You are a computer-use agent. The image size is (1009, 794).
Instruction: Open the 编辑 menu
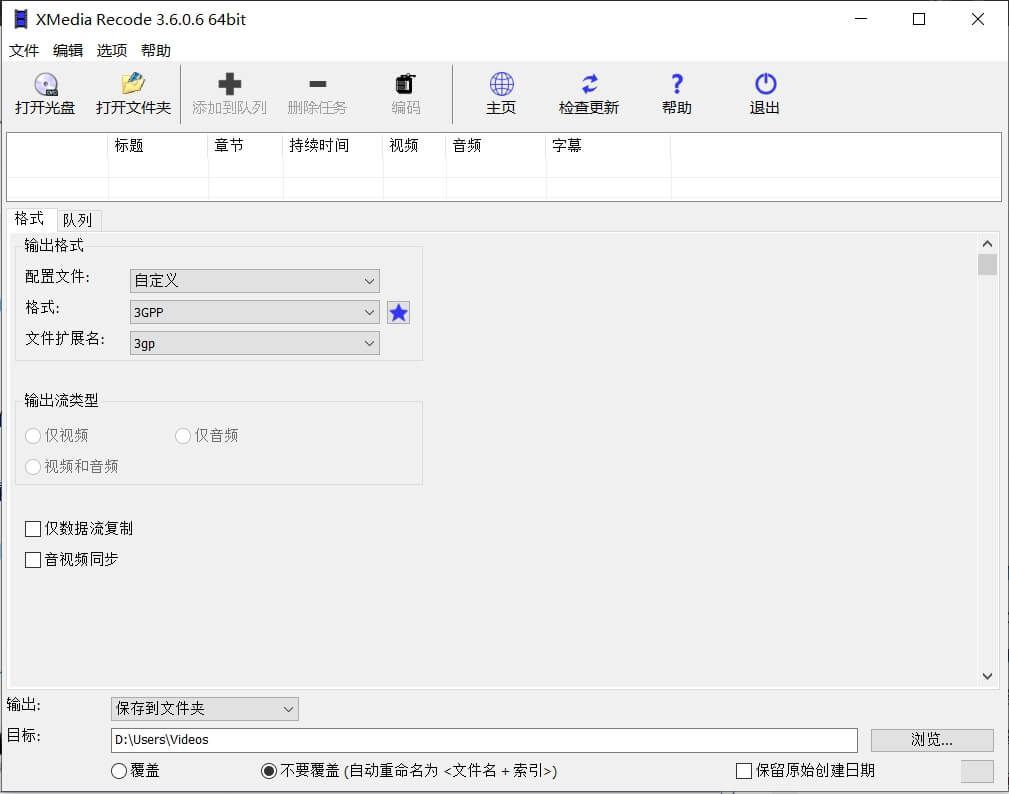pos(68,50)
